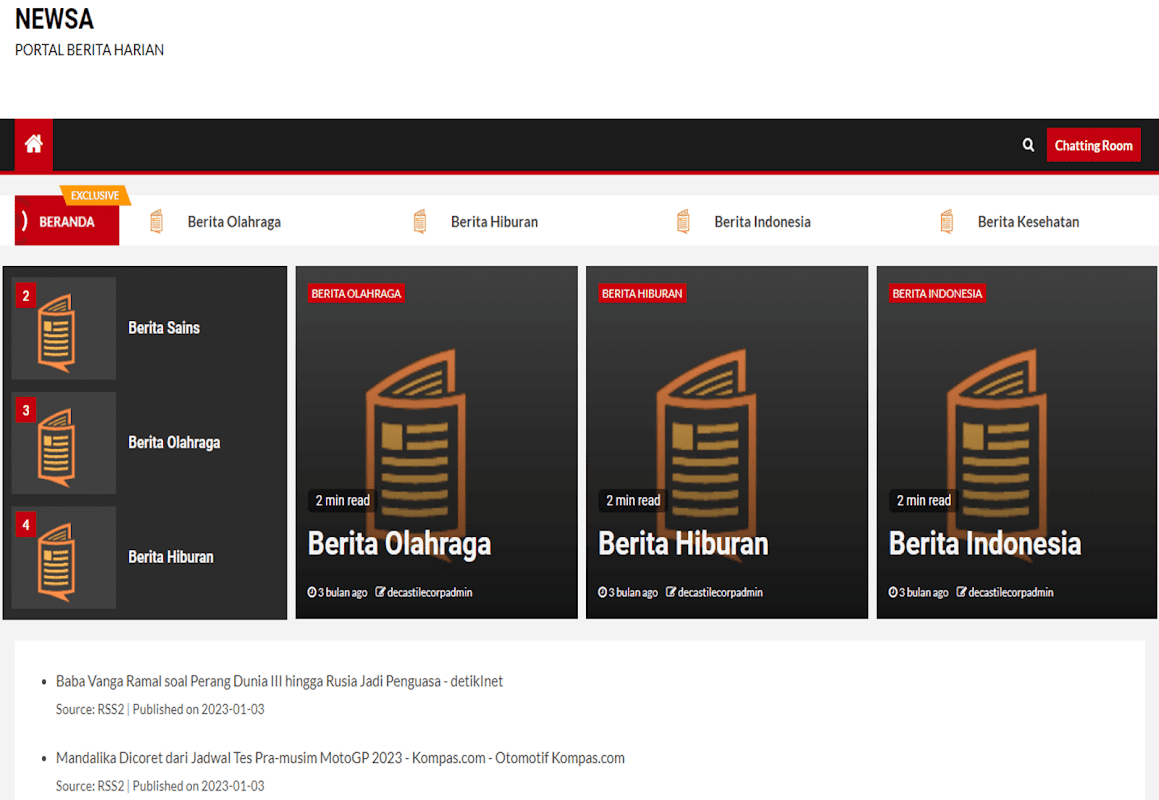Image resolution: width=1159 pixels, height=800 pixels.
Task: Open decastilecorpadmin author on Hiburan card
Action: coord(720,592)
